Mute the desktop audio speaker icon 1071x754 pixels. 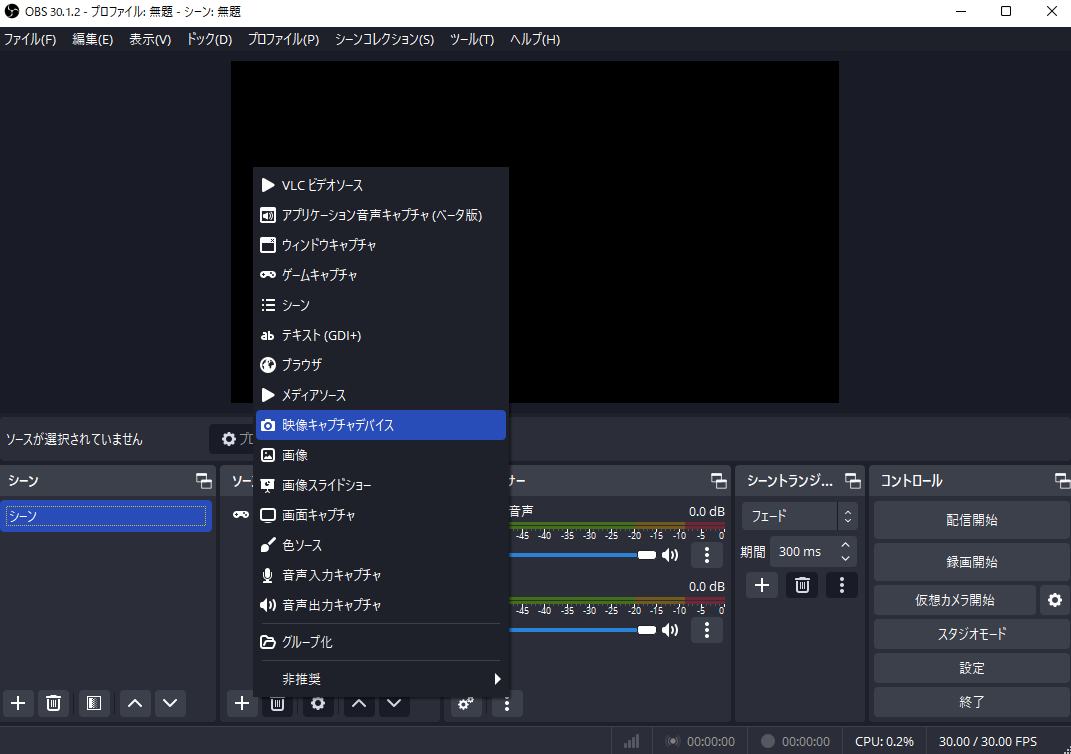[670, 554]
